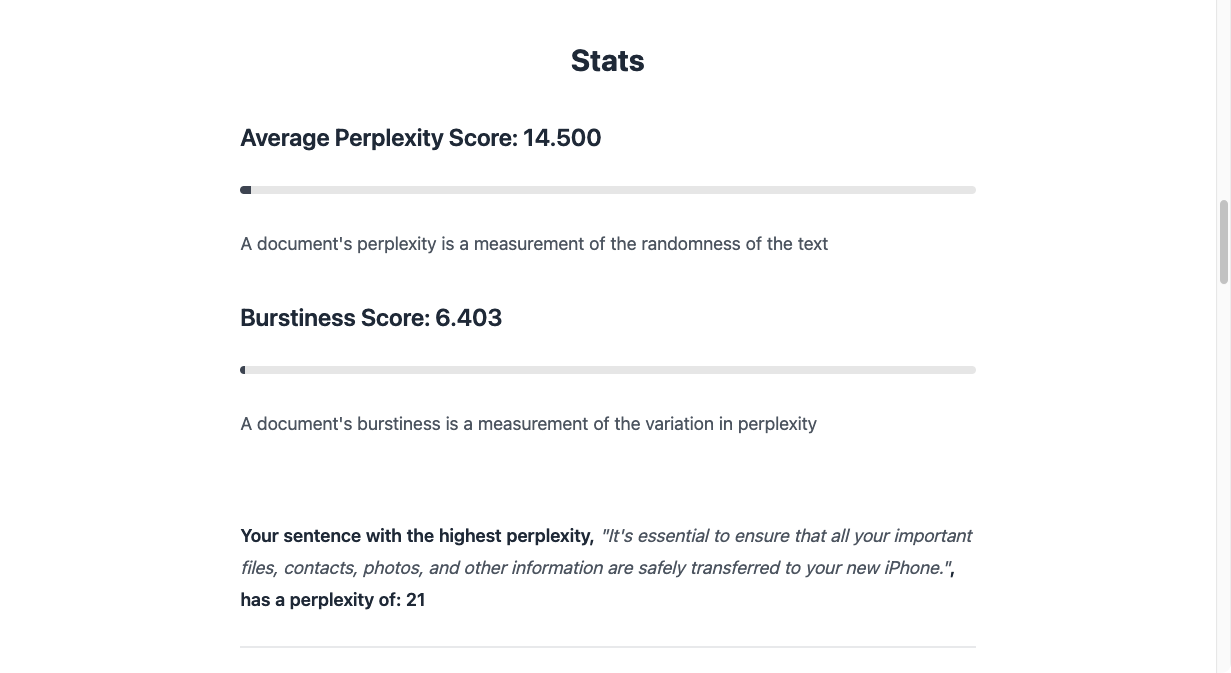The height and width of the screenshot is (673, 1231).
Task: Click the perplexity score progress bar
Action: click(608, 190)
